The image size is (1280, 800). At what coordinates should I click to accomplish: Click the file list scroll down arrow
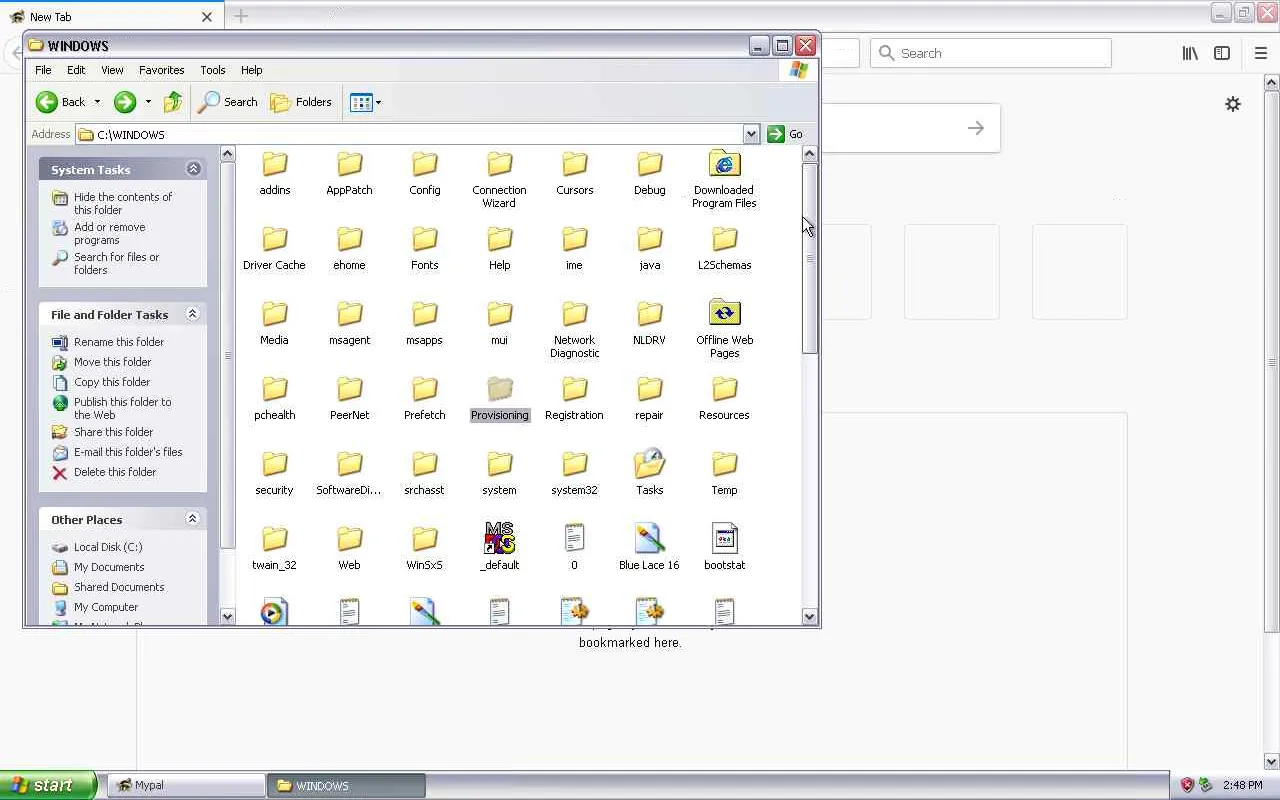tap(810, 617)
